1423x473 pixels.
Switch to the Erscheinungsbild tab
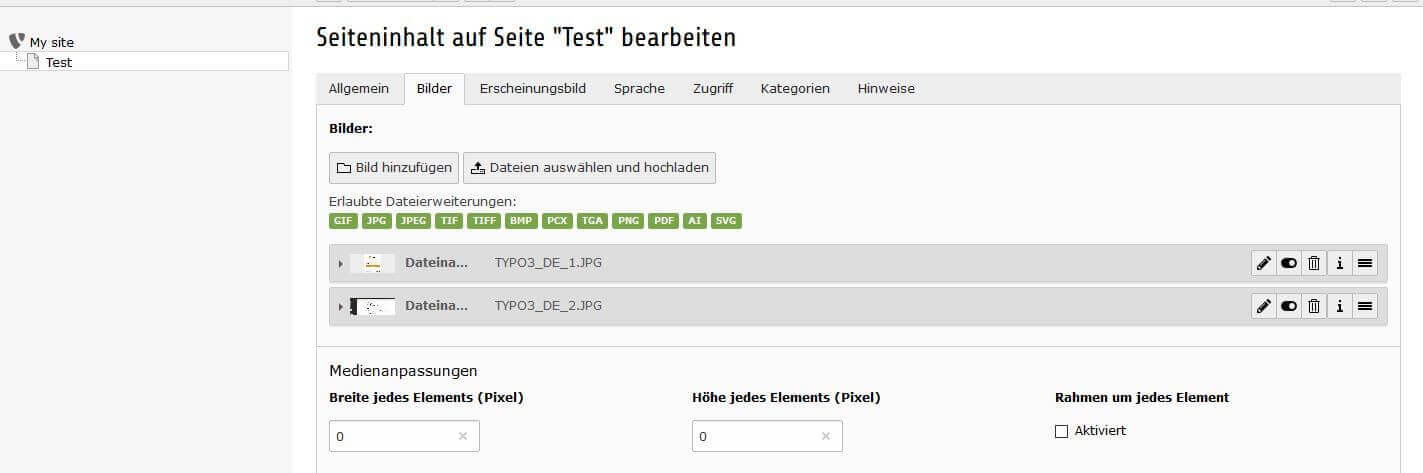[533, 88]
